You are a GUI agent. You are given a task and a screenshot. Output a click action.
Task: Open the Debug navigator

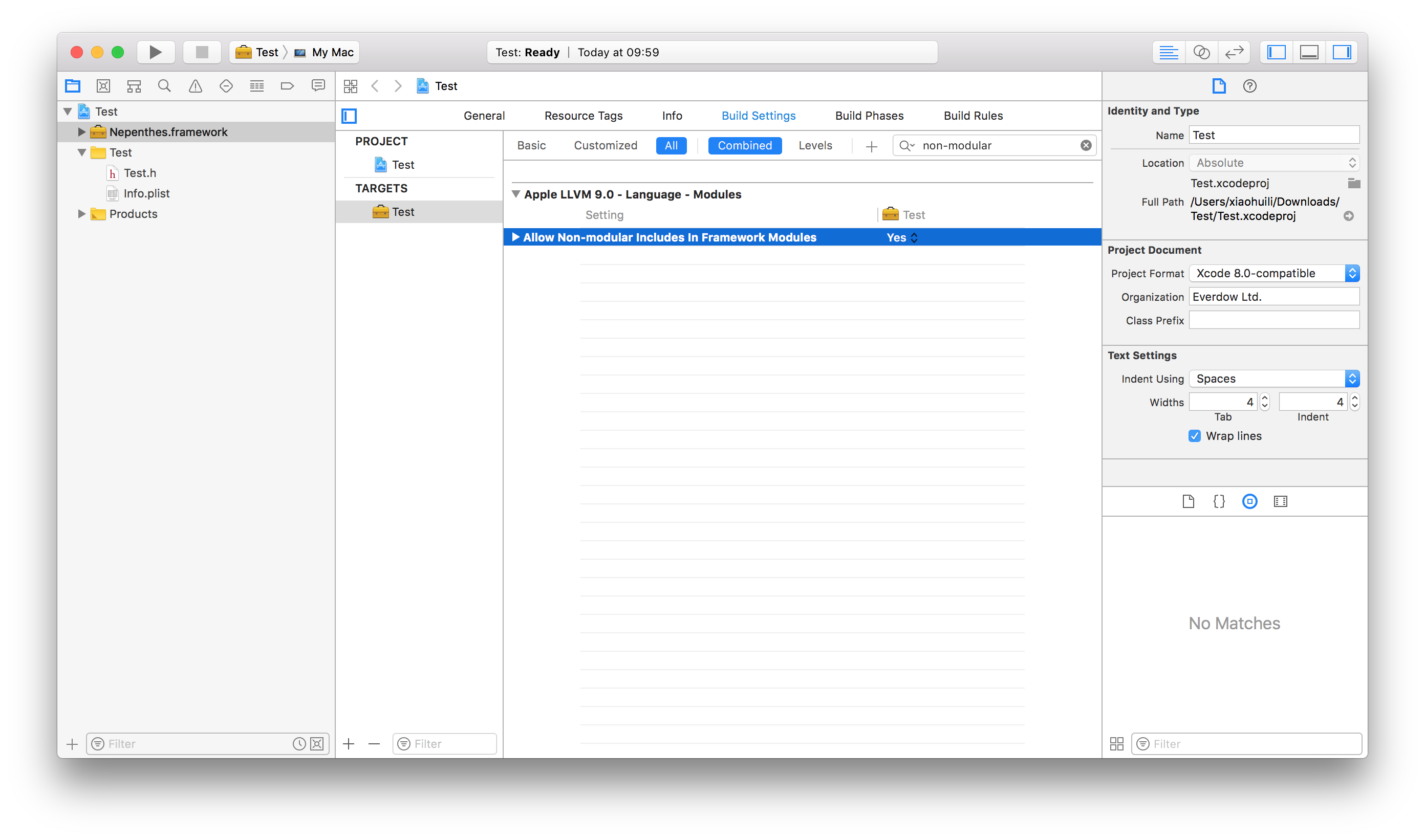[x=256, y=86]
